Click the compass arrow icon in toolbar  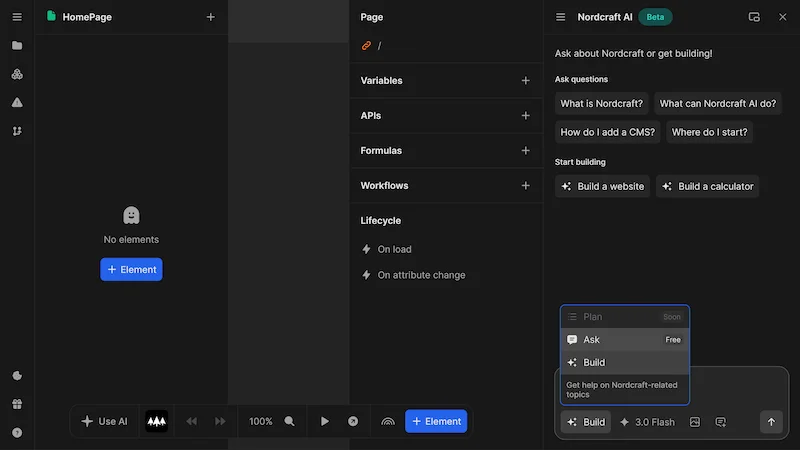[x=353, y=421]
